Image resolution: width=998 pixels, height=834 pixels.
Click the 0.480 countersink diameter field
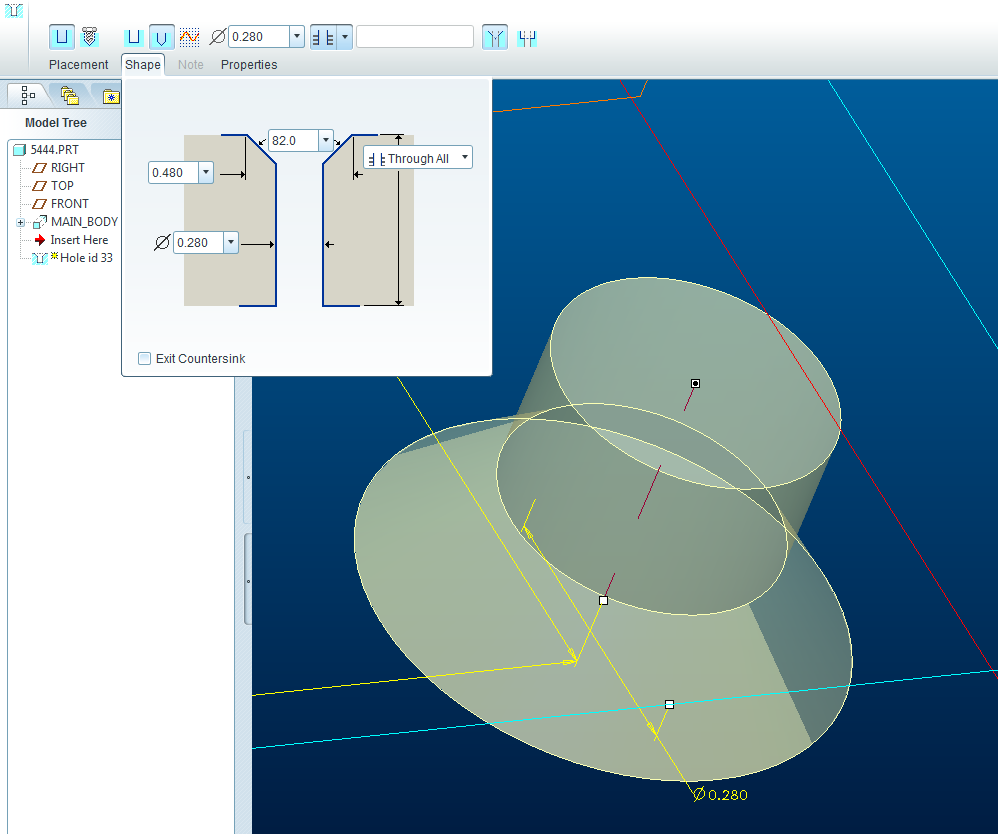172,172
